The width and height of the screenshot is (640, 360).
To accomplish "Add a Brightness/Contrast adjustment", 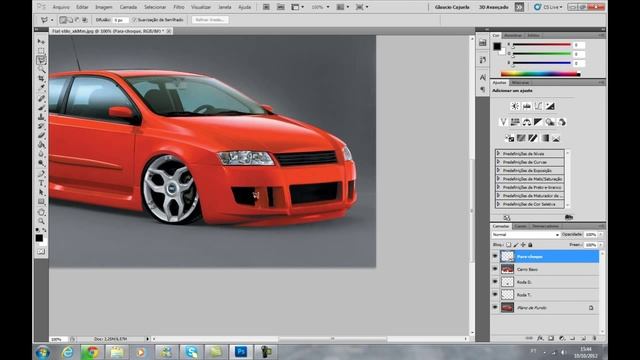I will point(515,106).
